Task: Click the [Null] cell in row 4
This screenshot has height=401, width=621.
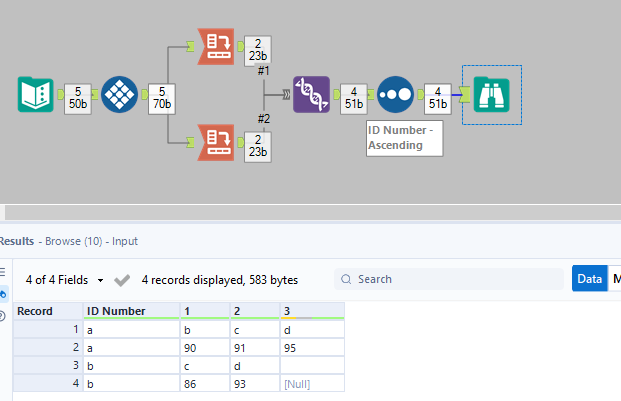Action: tap(311, 383)
